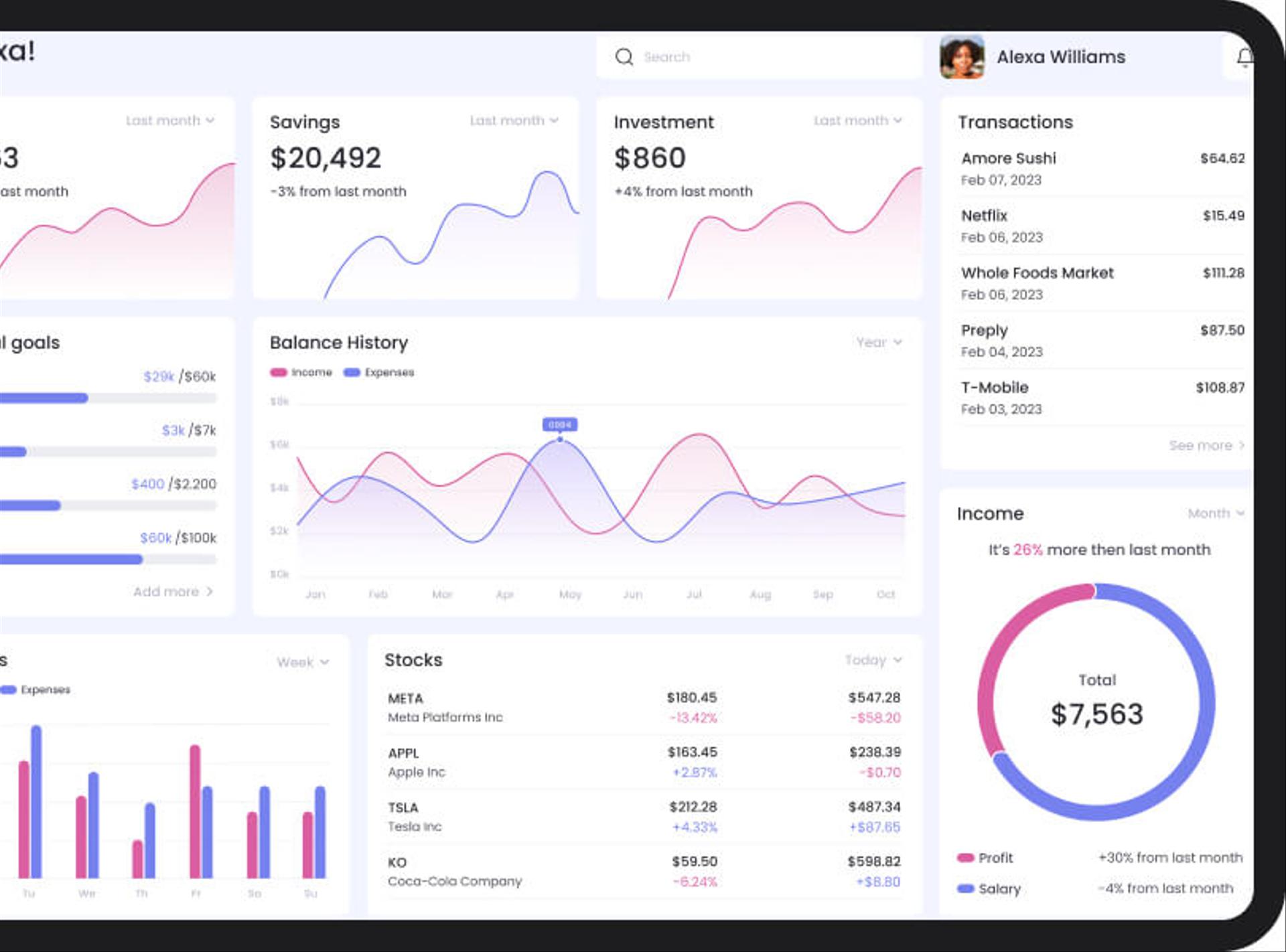
Task: Click the $60k / $100k goal progress bar
Action: pos(108,559)
